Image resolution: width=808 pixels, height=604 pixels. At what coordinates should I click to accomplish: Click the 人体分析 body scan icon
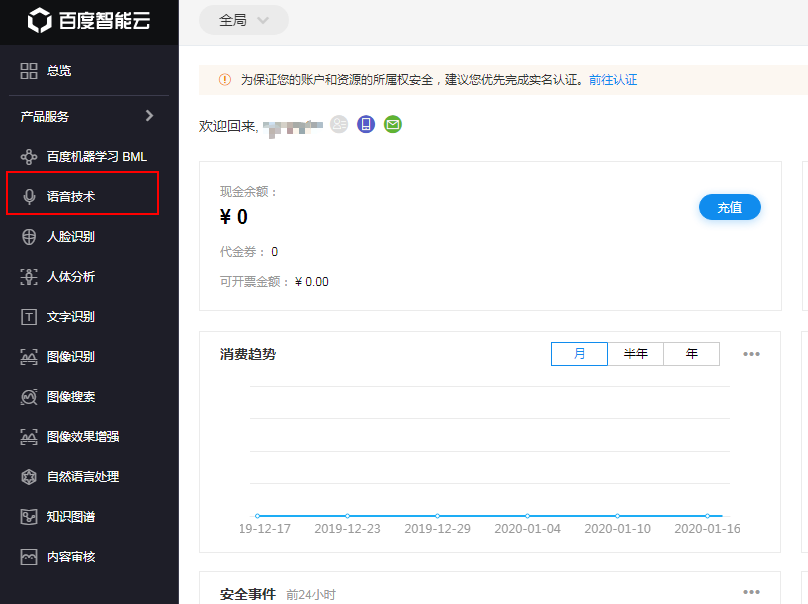(29, 277)
